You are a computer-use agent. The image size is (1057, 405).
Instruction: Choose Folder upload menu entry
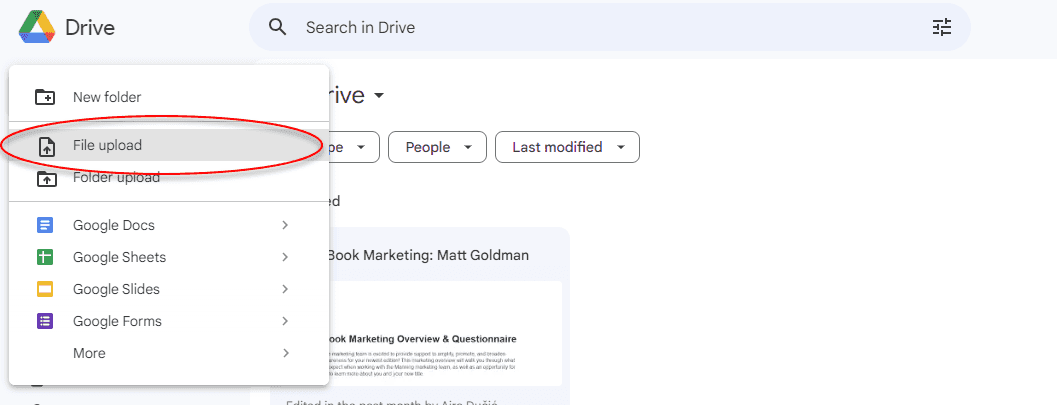tap(116, 178)
